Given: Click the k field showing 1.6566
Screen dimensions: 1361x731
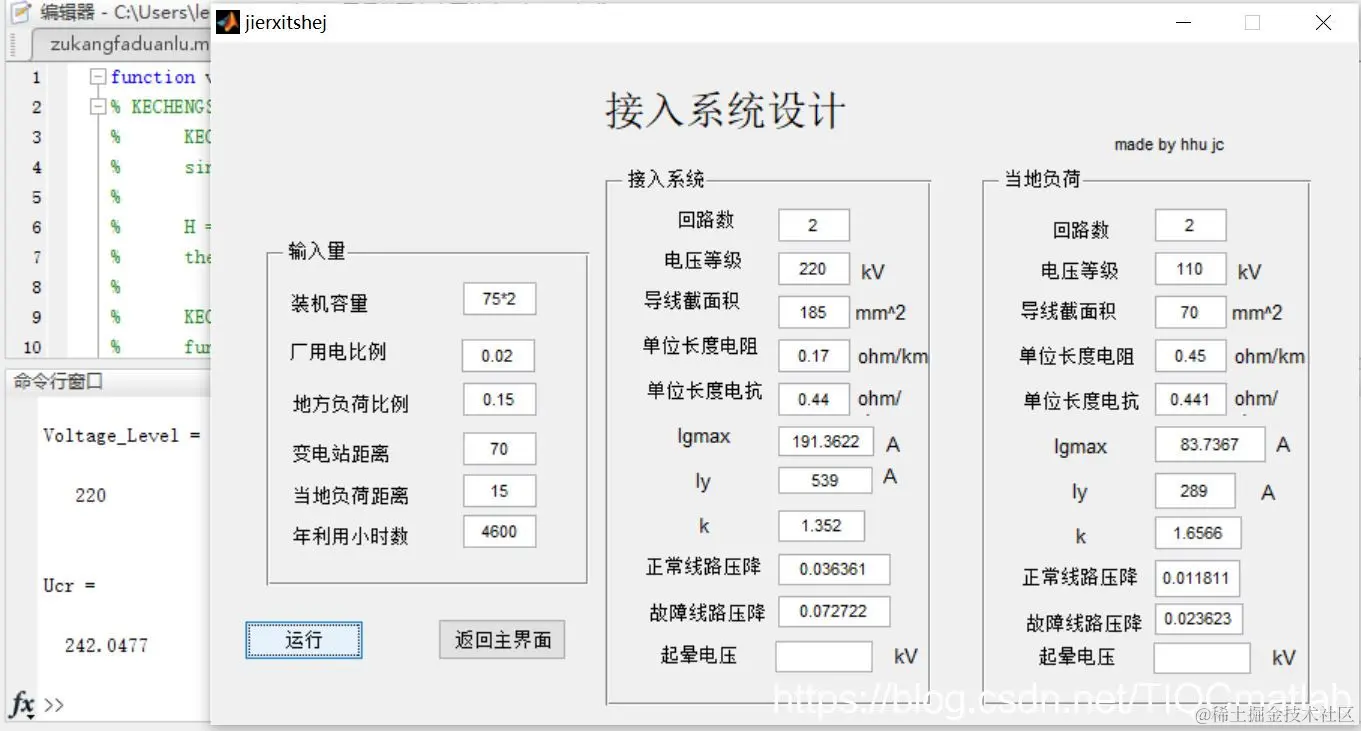Looking at the screenshot, I should pos(1197,532).
